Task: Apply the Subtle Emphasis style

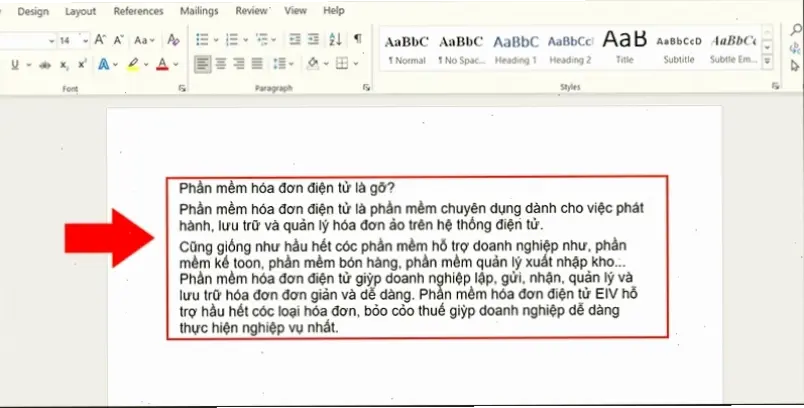Action: coord(733,49)
